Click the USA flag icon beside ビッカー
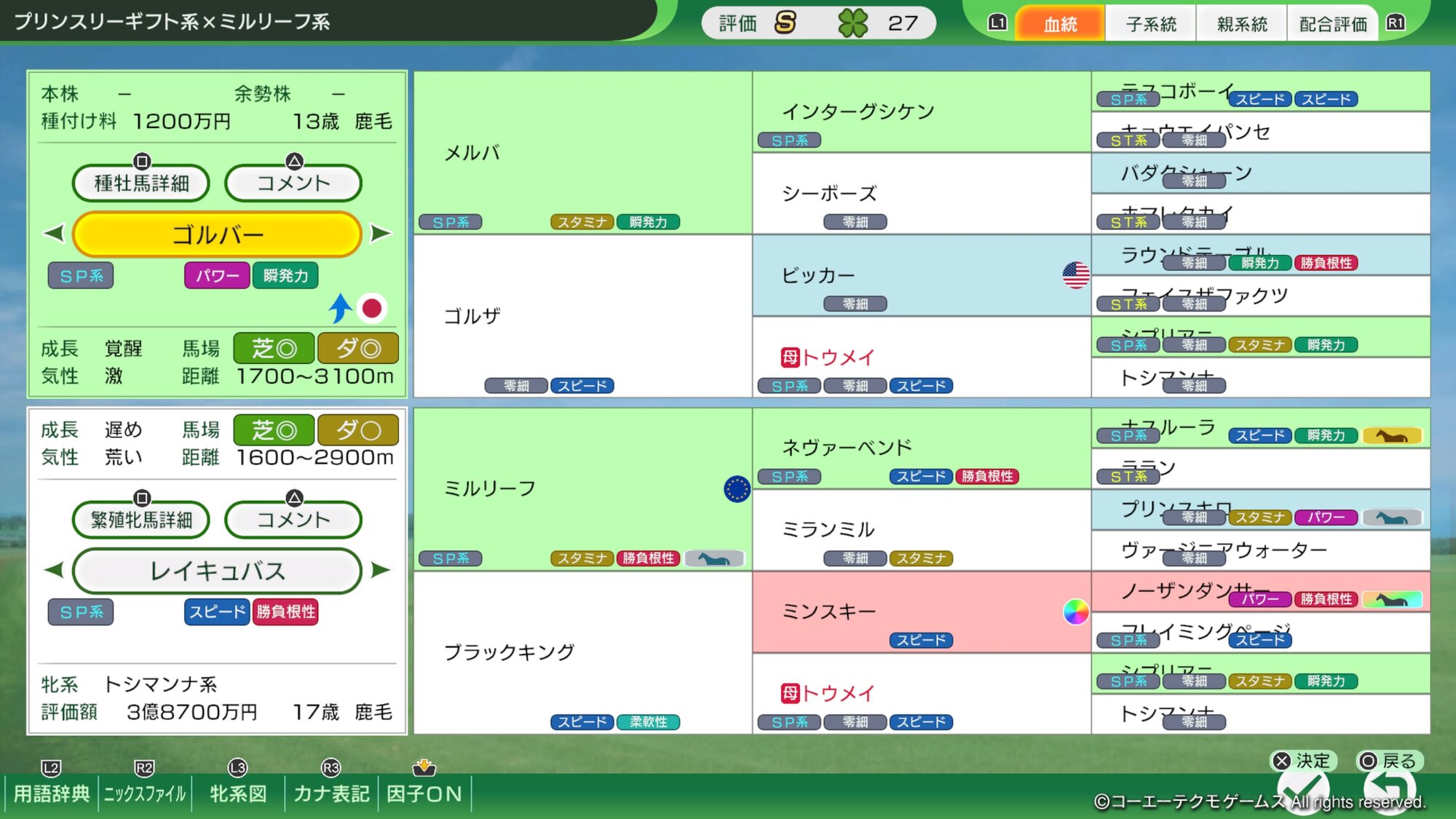Image resolution: width=1456 pixels, height=819 pixels. [x=1075, y=275]
